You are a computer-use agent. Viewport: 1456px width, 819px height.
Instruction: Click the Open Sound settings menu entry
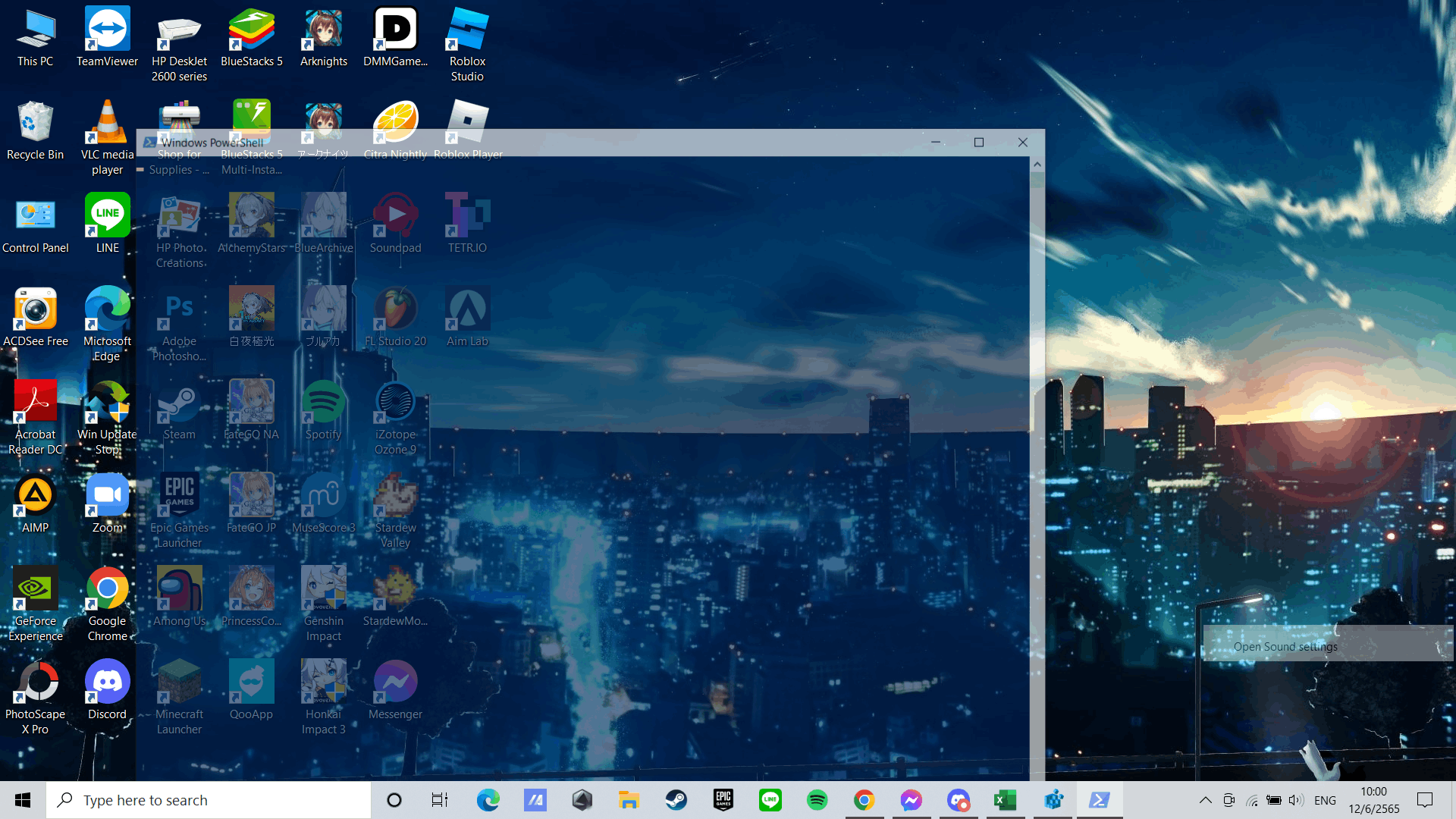pos(1285,647)
